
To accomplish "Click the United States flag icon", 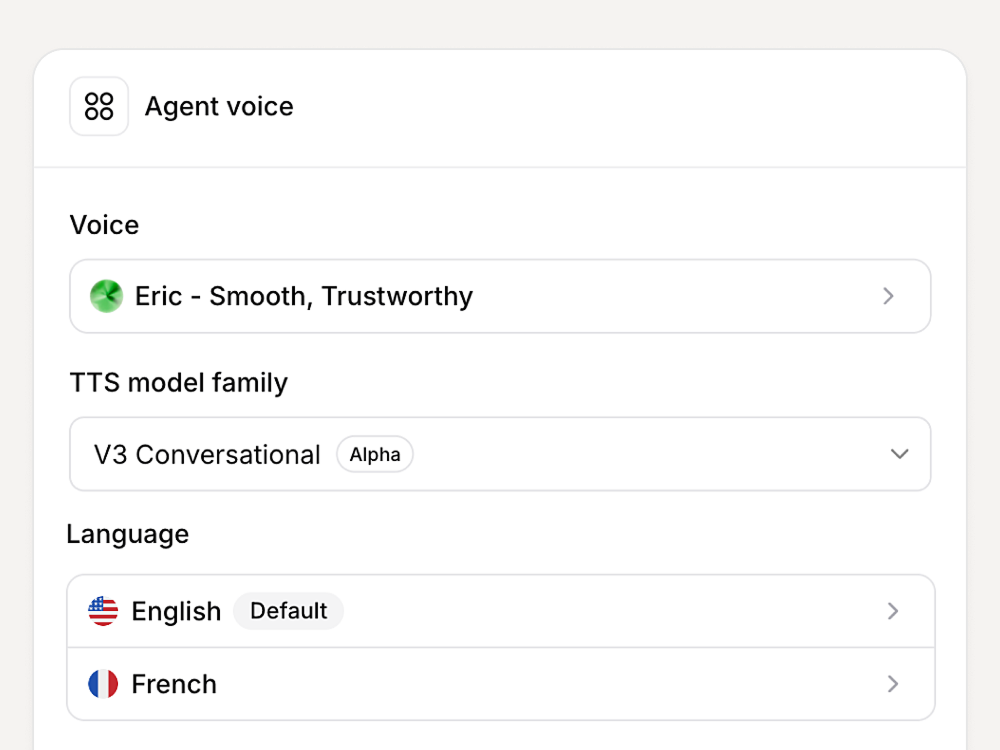I will coord(103,611).
